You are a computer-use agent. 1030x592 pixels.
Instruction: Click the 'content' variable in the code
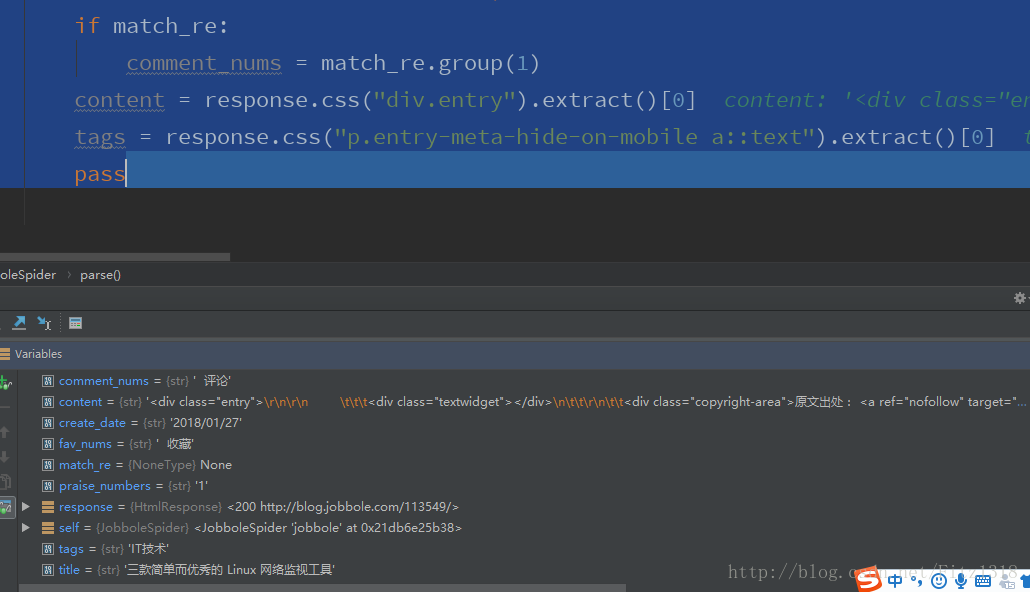pos(120,100)
